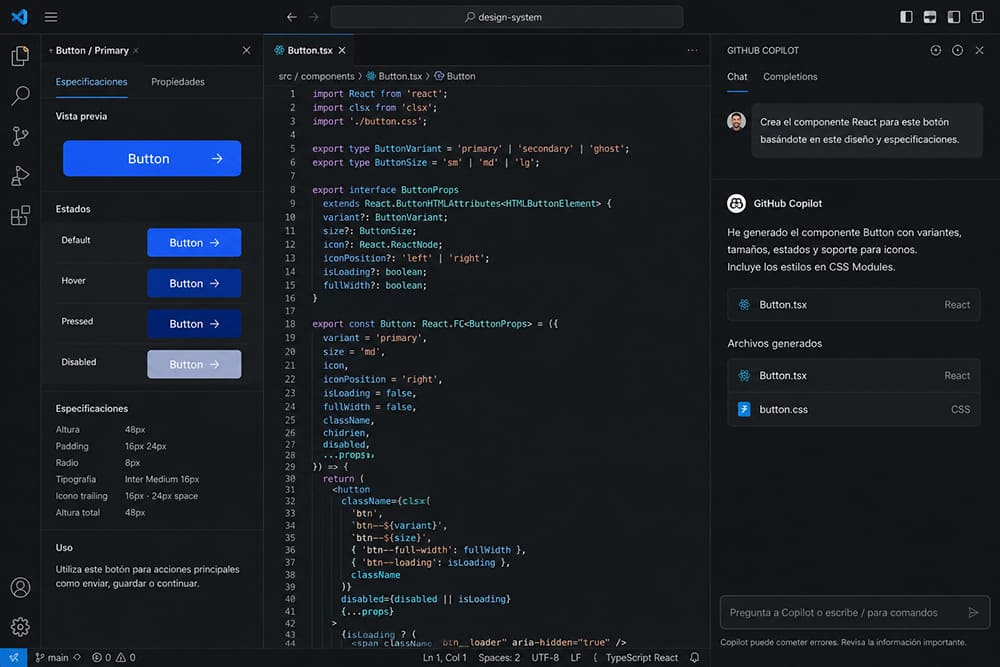Open the Extensions view
The image size is (1000, 667).
pos(20,216)
